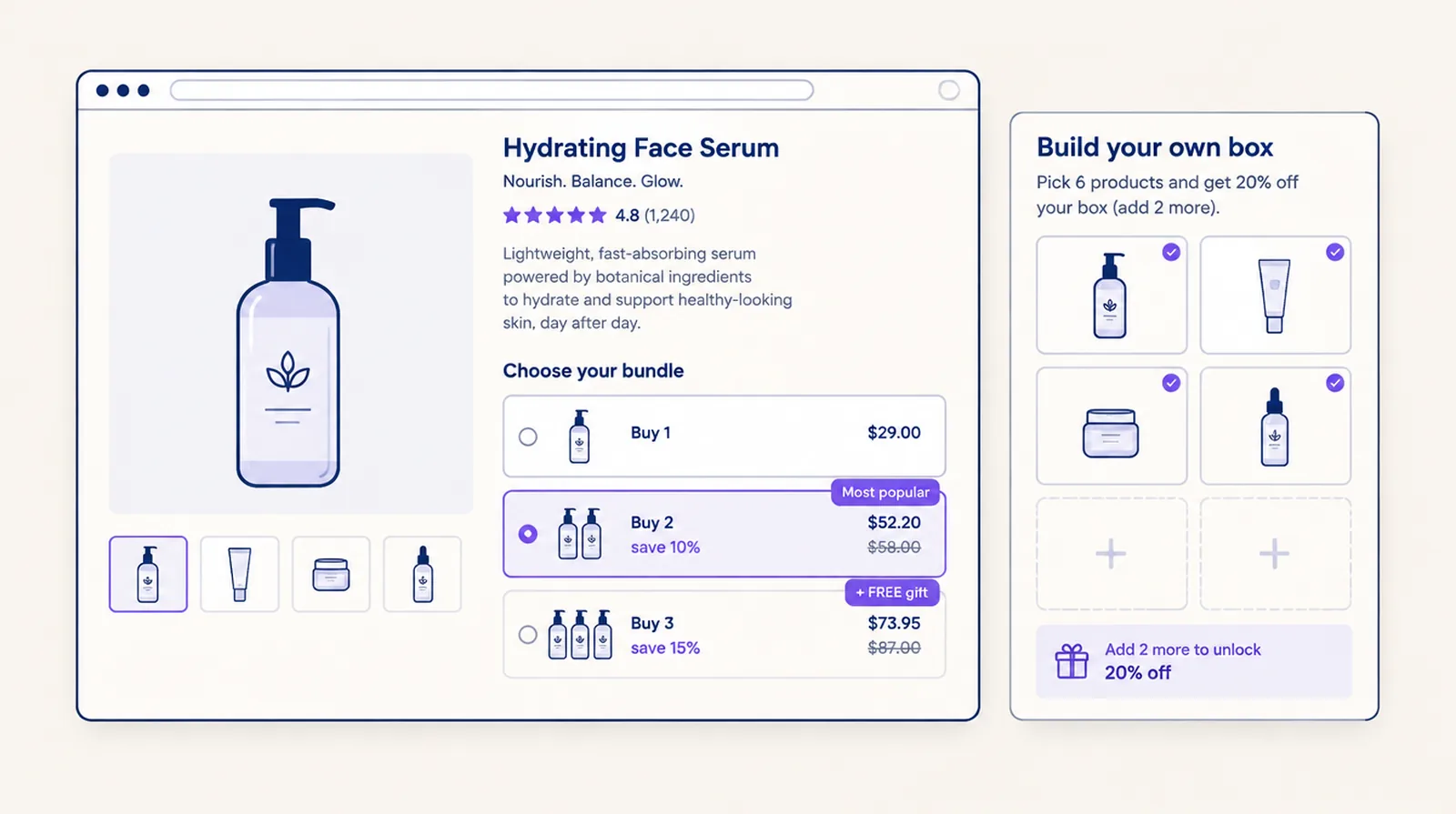Click the browser address bar

pos(491,90)
